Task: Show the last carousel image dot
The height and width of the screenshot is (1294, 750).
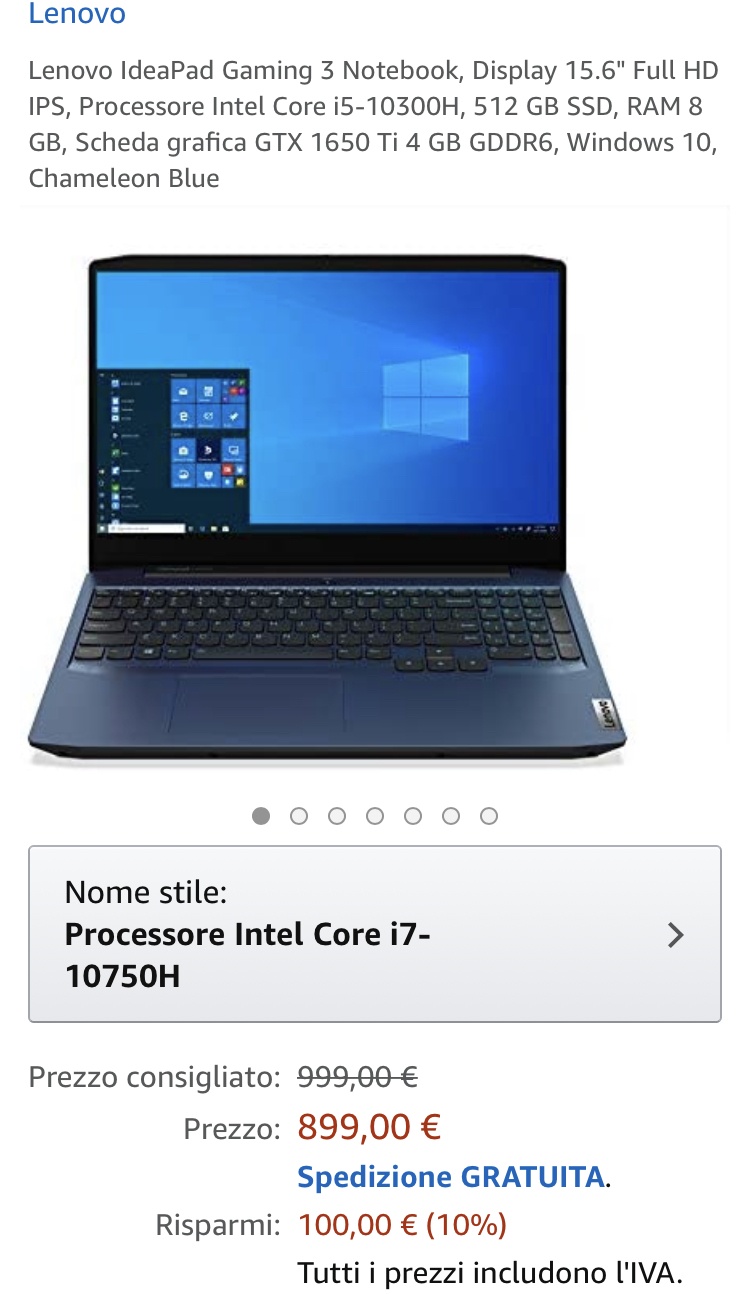Action: click(489, 816)
